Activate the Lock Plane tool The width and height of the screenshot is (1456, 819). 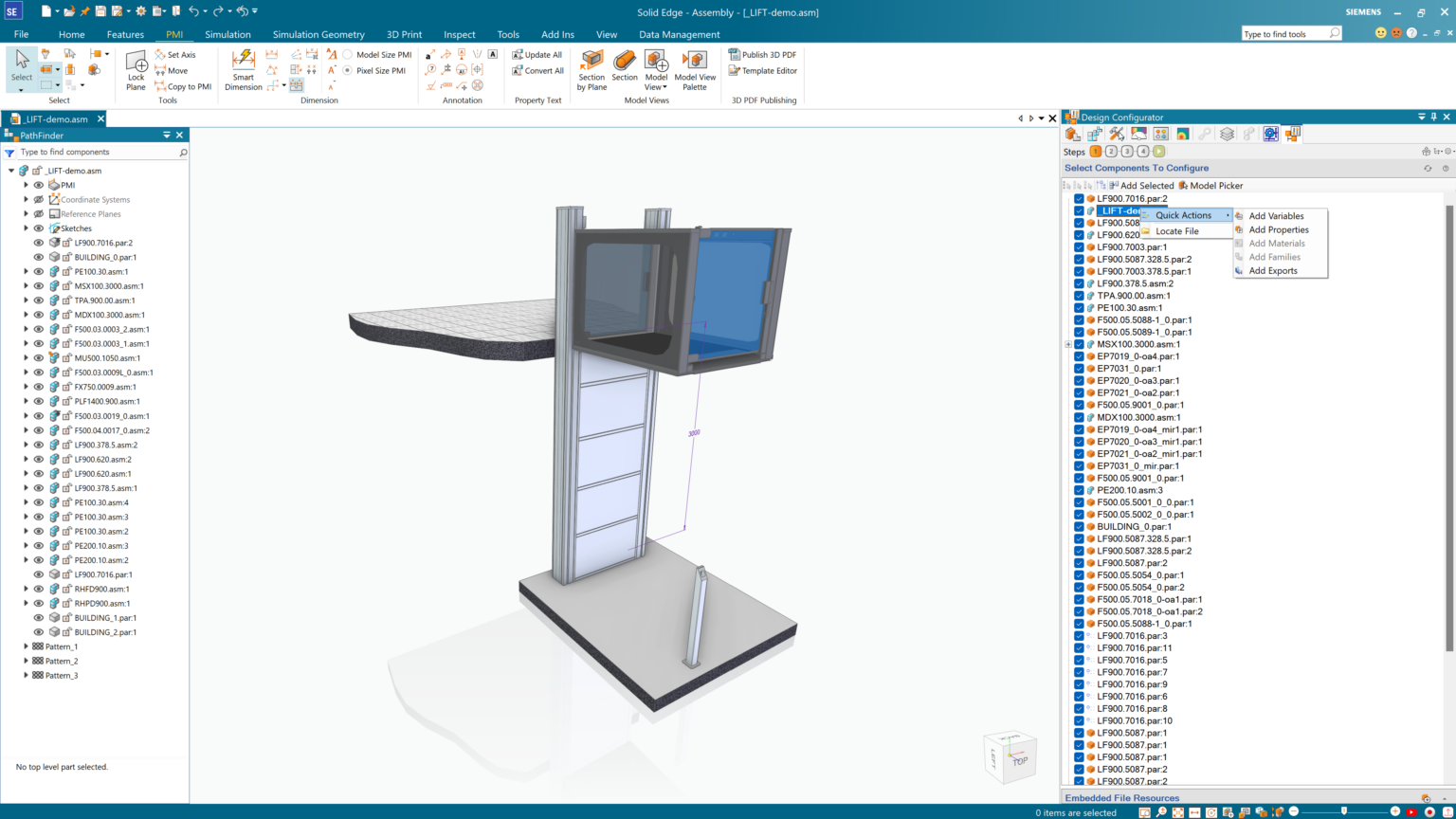(136, 66)
